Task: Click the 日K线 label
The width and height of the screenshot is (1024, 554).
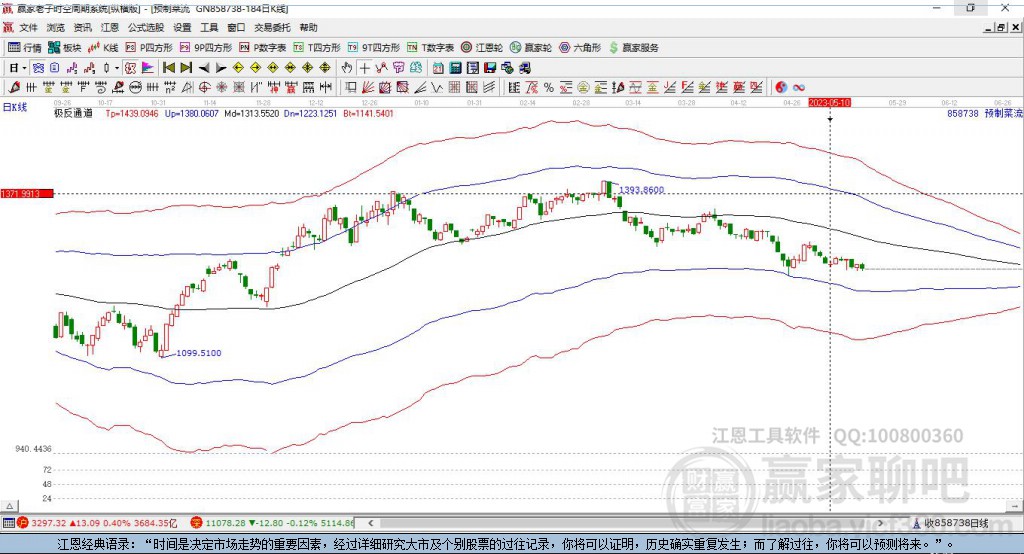Action: pos(14,107)
